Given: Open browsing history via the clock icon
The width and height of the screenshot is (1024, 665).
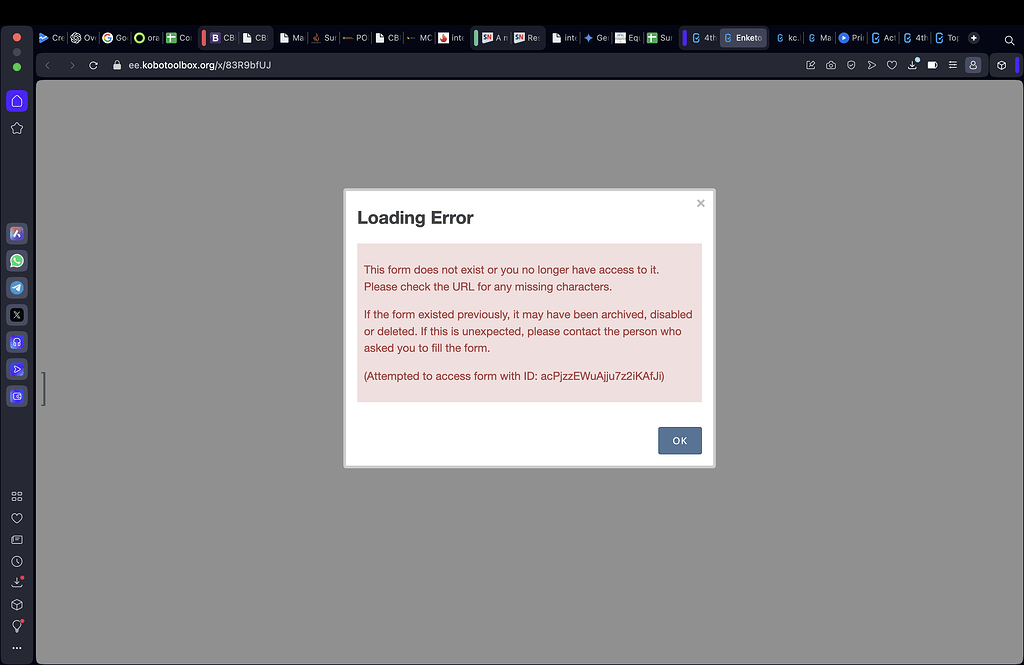Looking at the screenshot, I should (16, 561).
